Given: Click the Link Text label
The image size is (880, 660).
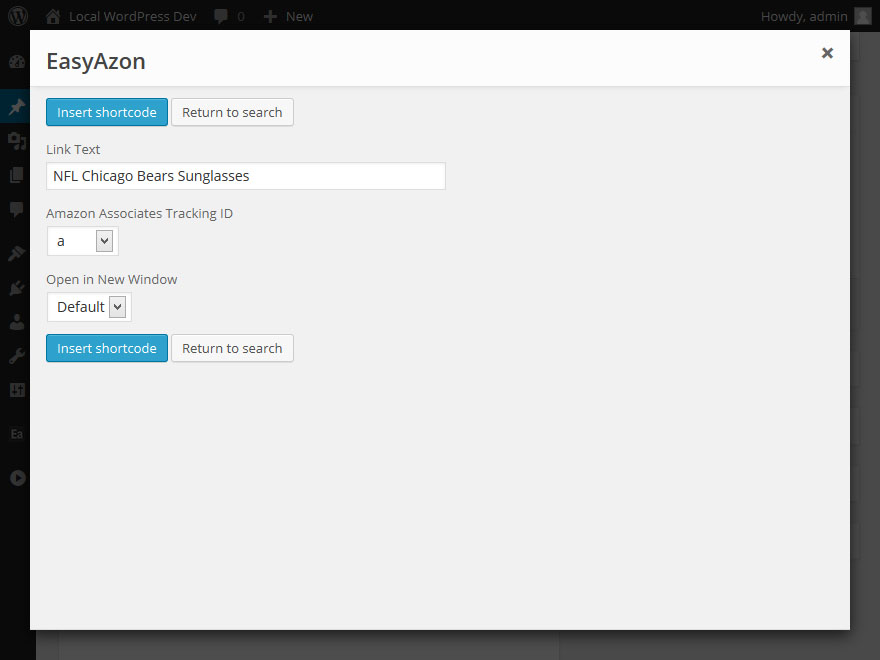Looking at the screenshot, I should pyautogui.click(x=73, y=149).
